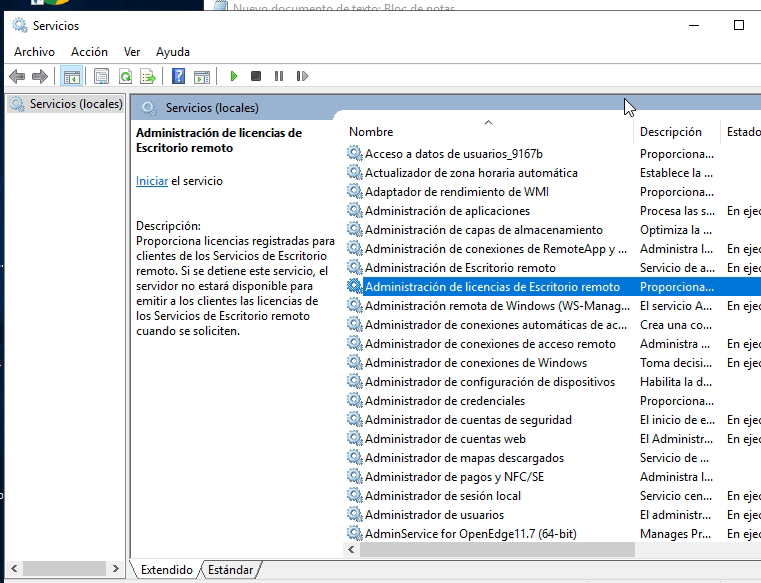Viewport: 761px width, 583px height.
Task: Stop the service with the stop icon
Action: tap(256, 76)
